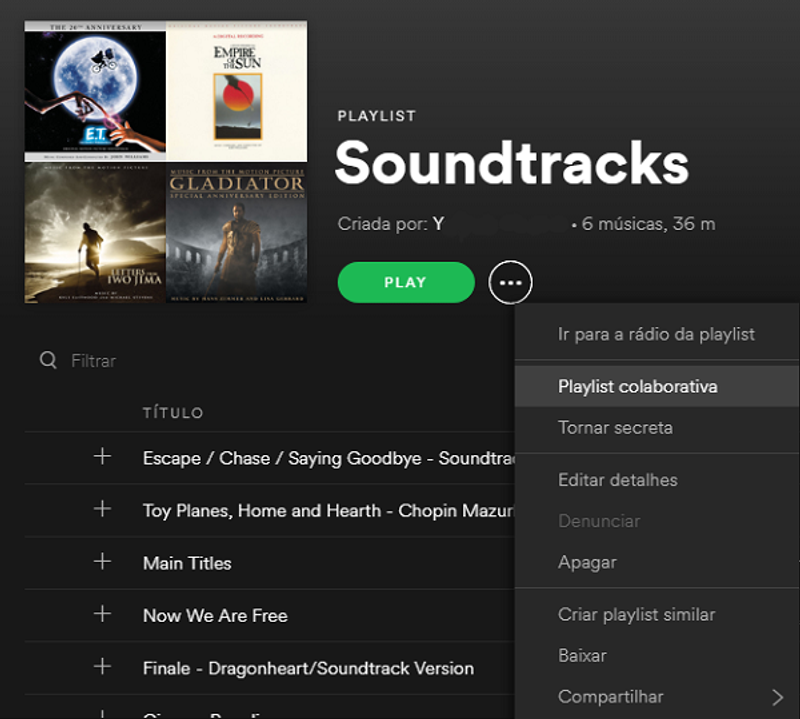Add Escape / Chase track with plus icon

pos(102,457)
